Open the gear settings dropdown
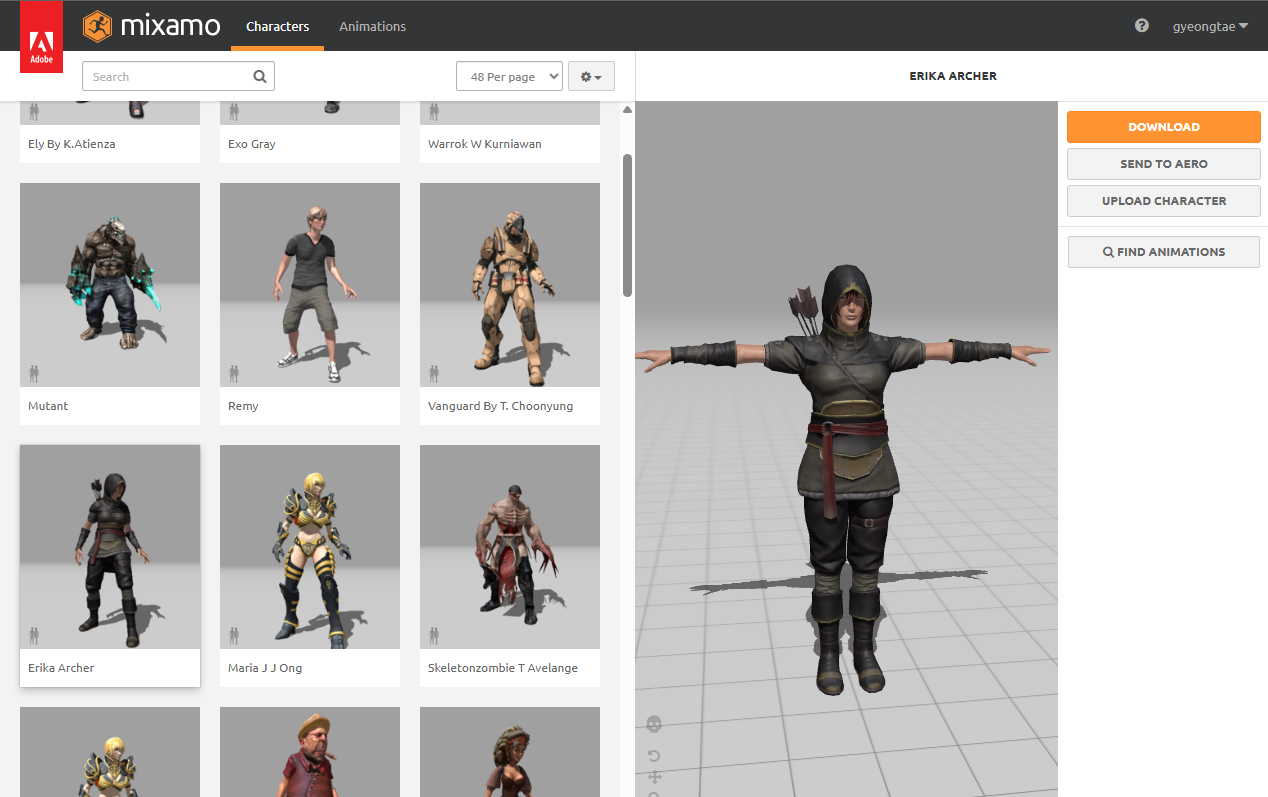Screen dimensions: 1268x797 click(591, 77)
